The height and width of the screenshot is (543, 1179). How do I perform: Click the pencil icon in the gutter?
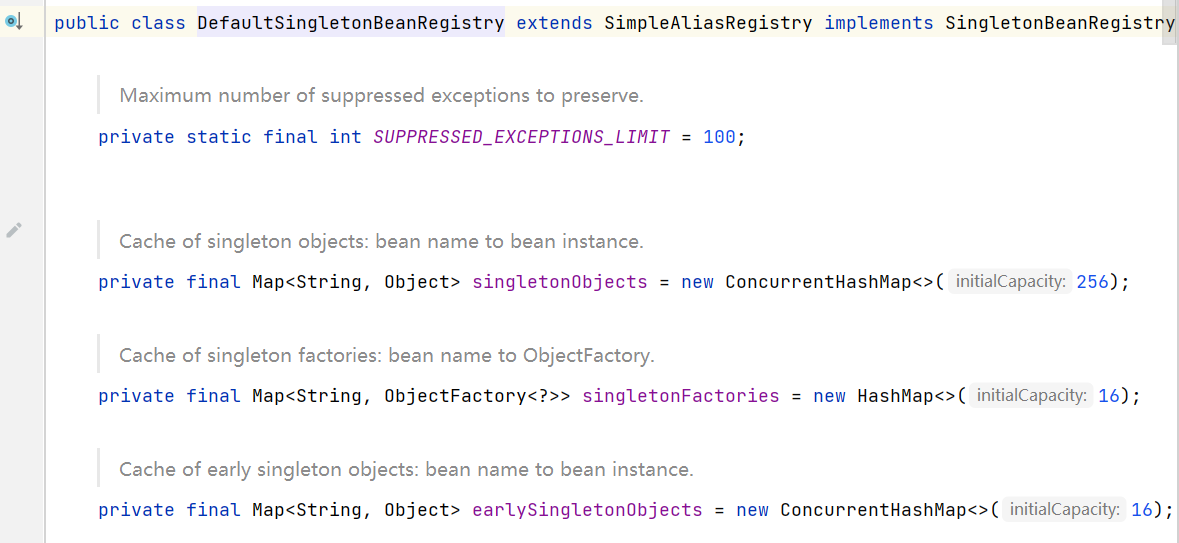pyautogui.click(x=13, y=230)
